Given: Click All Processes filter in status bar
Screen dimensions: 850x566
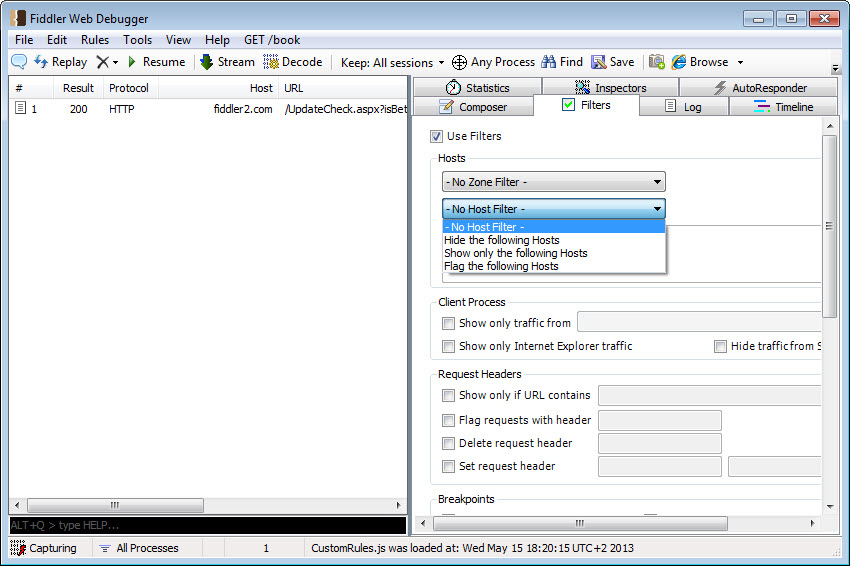Looking at the screenshot, I should (x=139, y=548).
